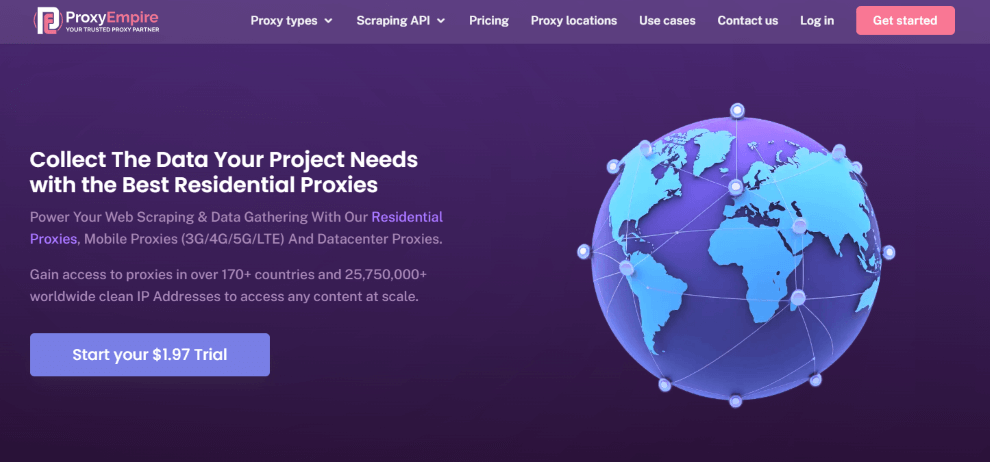Screen dimensions: 990x462
Task: Open Proxy locations page
Action: point(573,21)
